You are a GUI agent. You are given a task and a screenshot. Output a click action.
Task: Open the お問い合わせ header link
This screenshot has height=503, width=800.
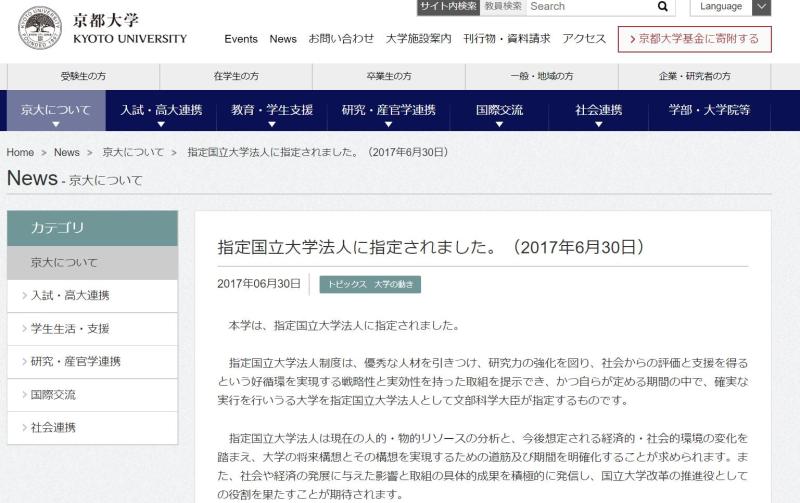point(341,39)
